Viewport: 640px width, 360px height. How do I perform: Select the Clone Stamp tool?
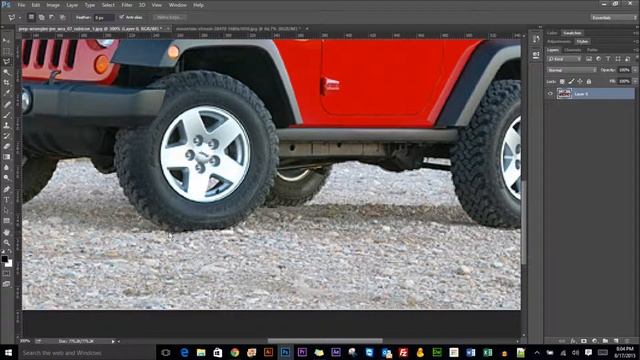(7, 126)
